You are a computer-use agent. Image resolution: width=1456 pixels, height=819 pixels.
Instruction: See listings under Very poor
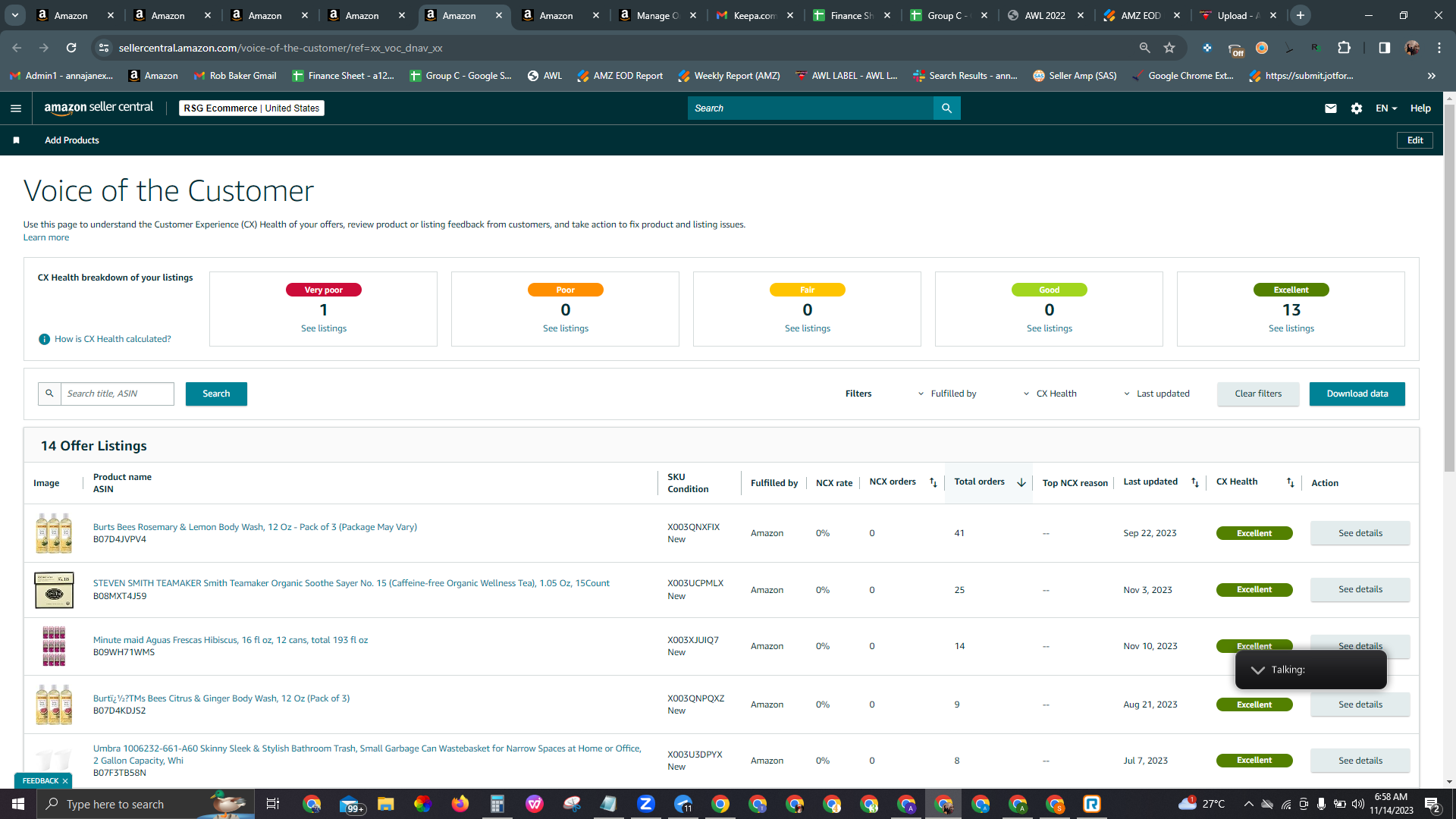click(x=324, y=328)
